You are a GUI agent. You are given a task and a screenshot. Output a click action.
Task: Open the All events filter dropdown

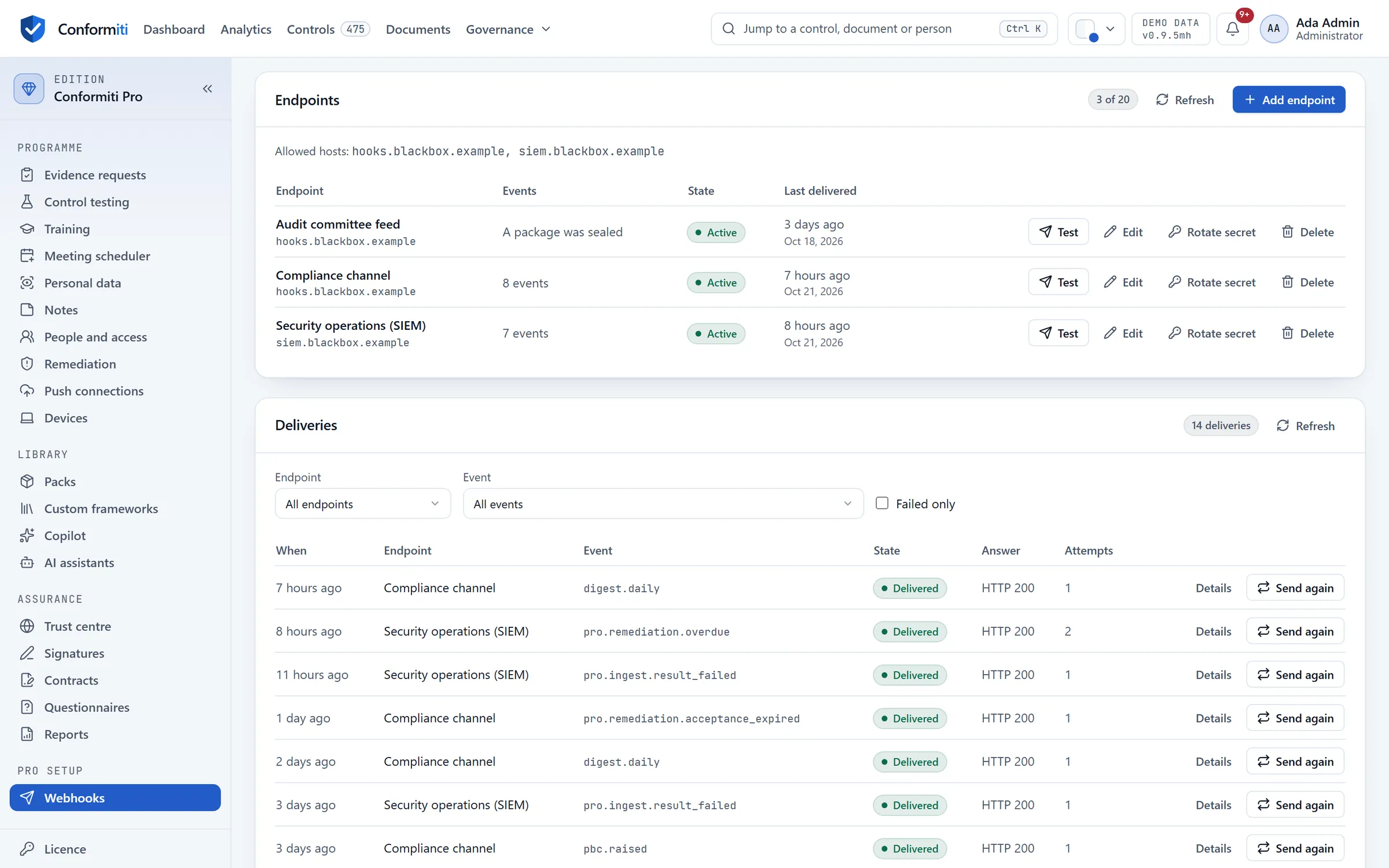663,504
